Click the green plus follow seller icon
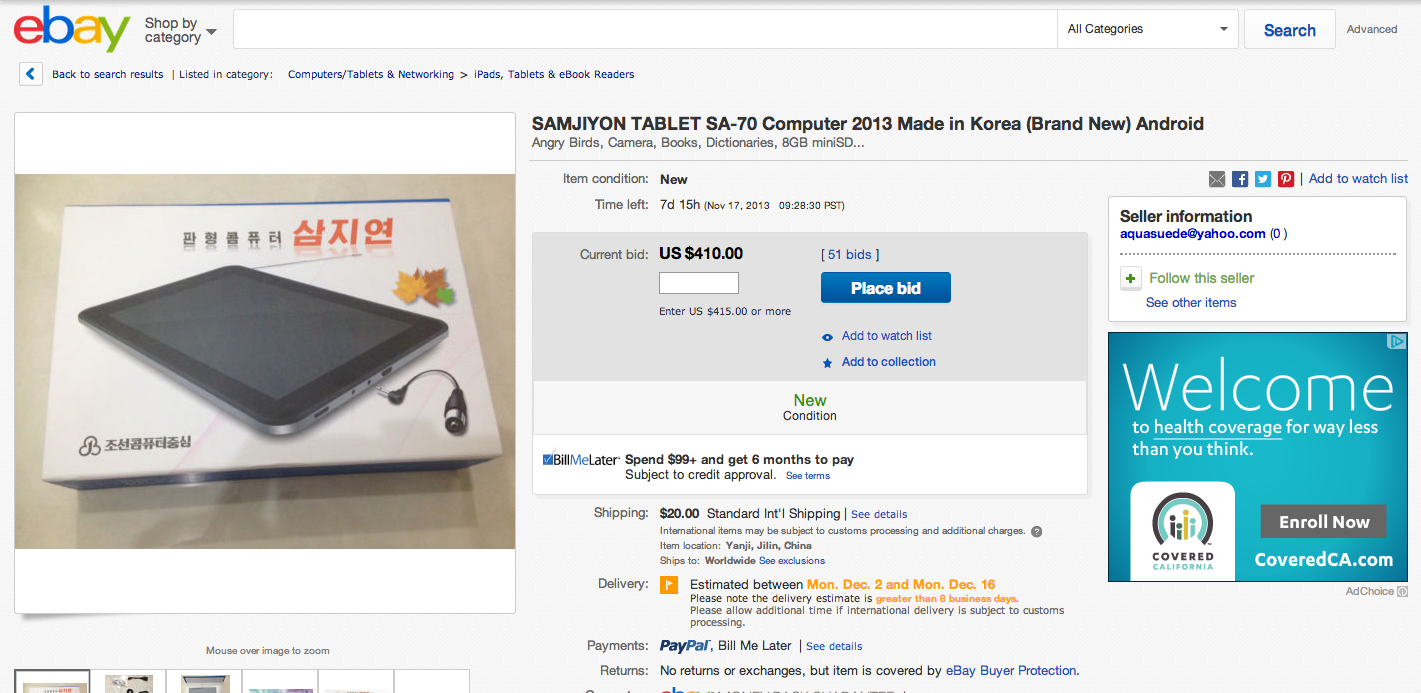 click(x=1131, y=279)
